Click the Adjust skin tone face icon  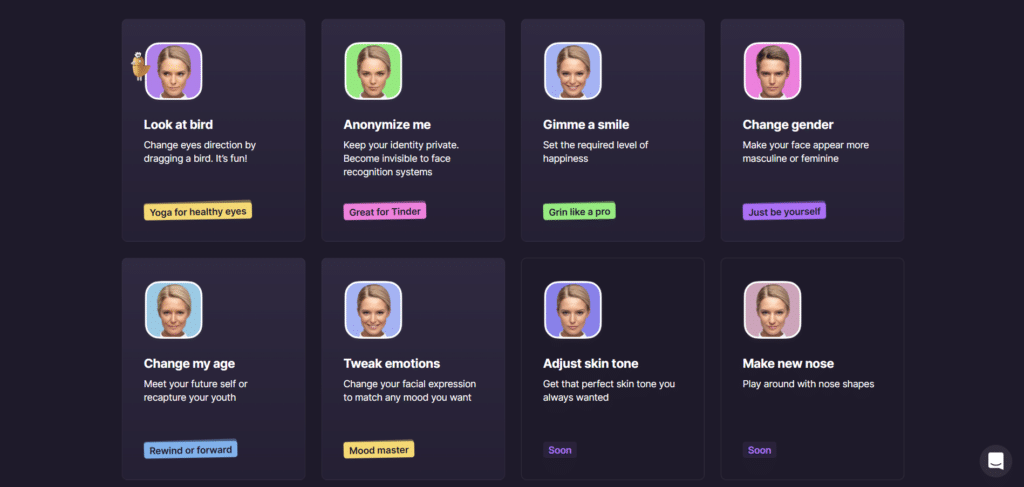(x=573, y=310)
